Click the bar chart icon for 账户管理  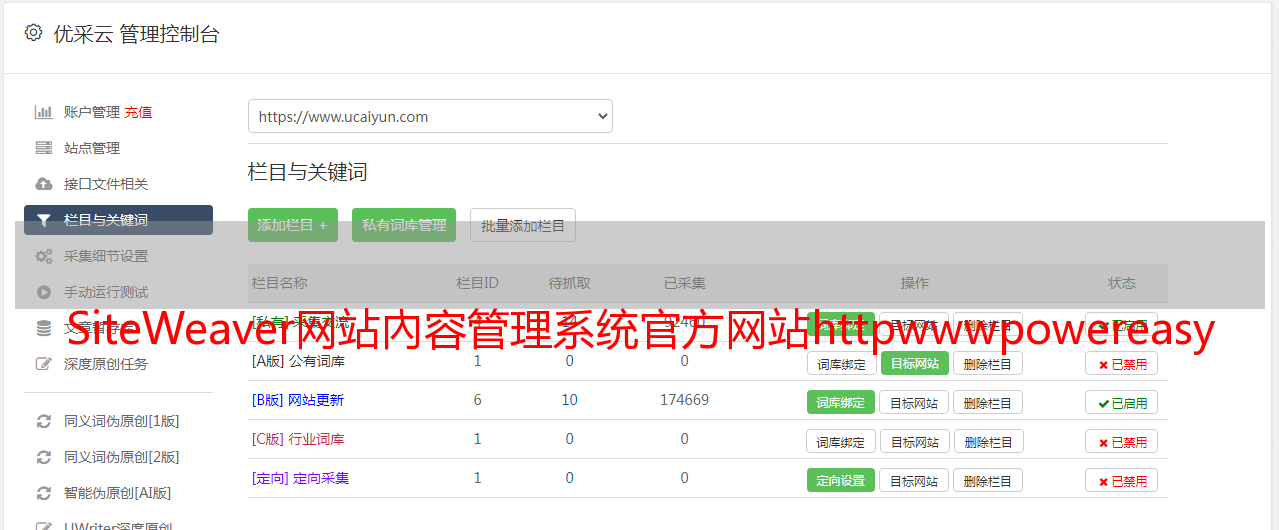43,112
